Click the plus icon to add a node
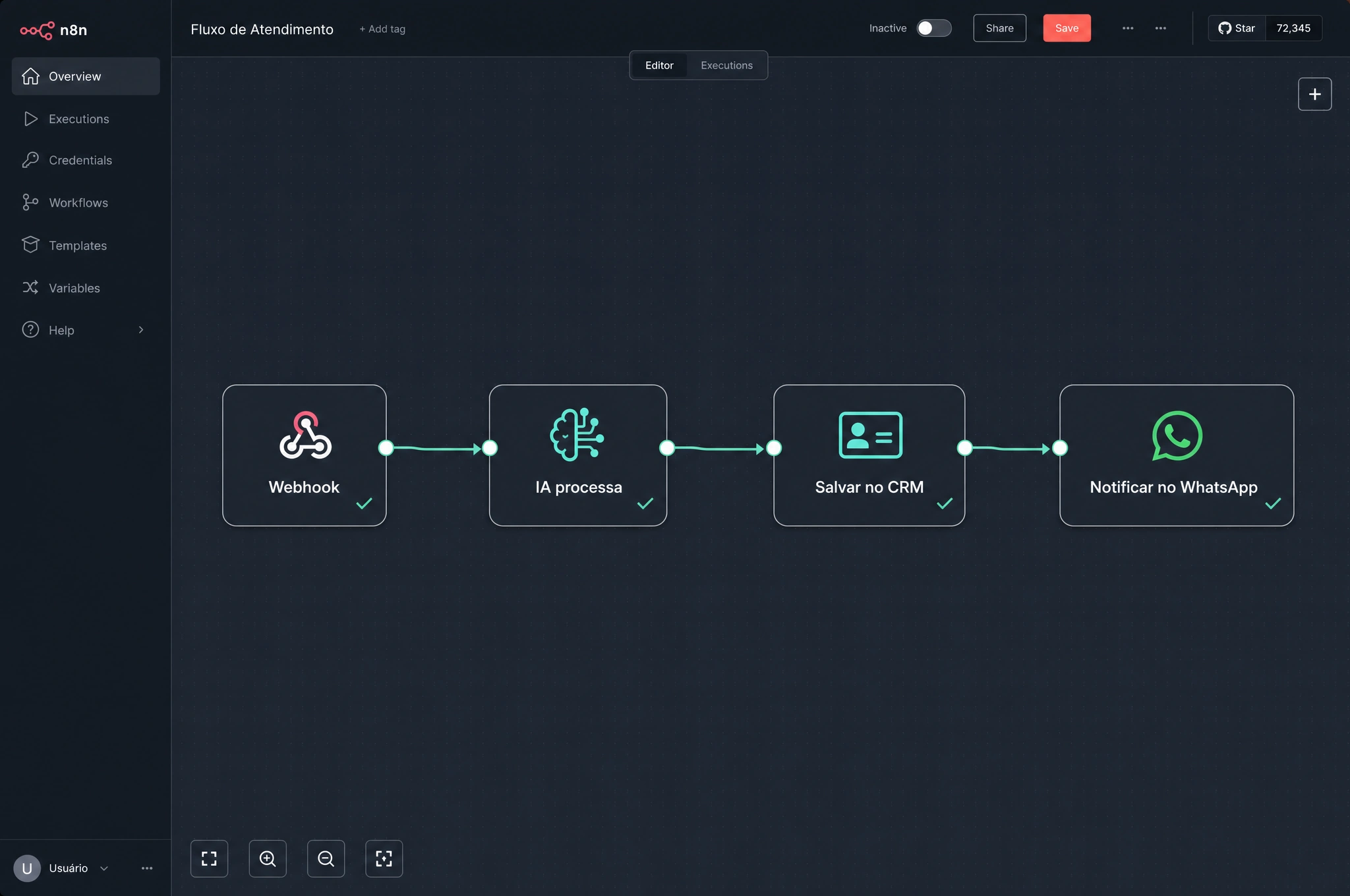This screenshot has width=1350, height=896. tap(1314, 94)
